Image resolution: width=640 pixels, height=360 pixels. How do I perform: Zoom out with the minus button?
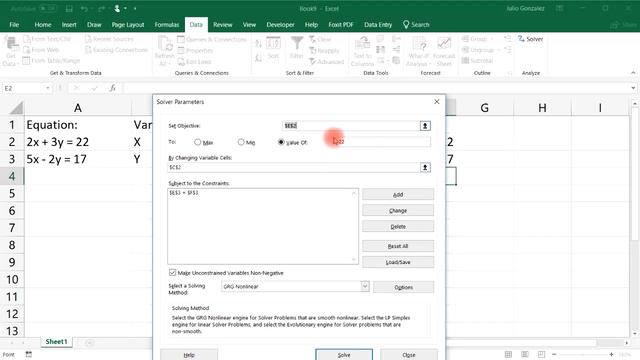[x=554, y=354]
